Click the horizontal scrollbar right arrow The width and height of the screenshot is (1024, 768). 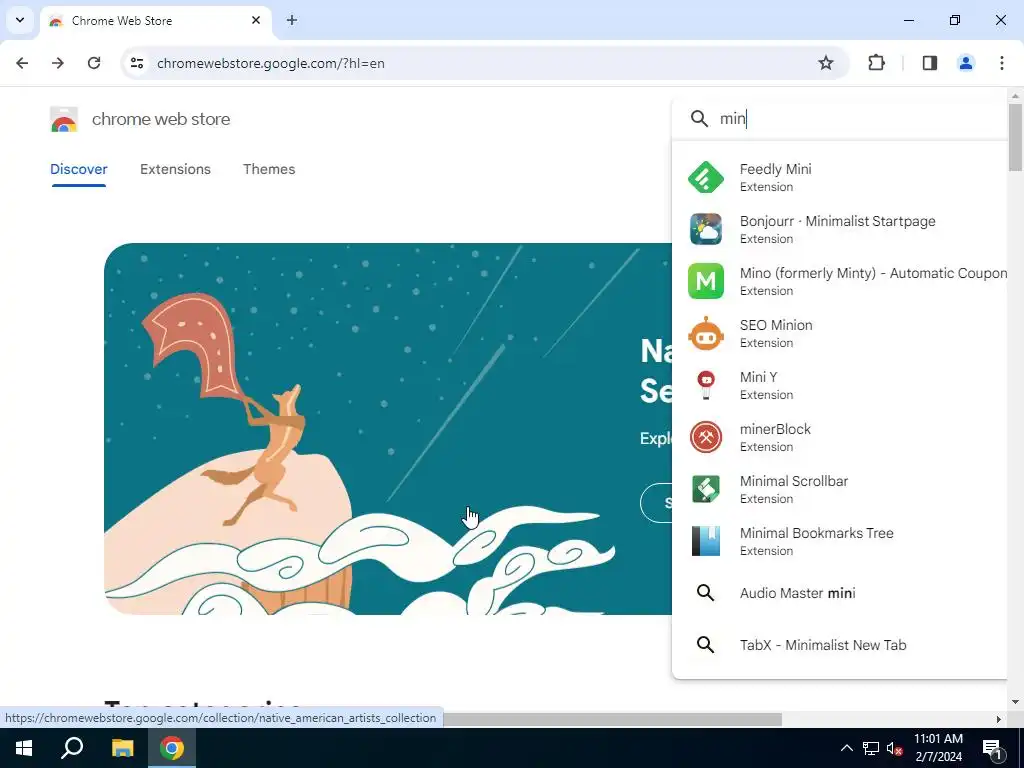coord(998,719)
